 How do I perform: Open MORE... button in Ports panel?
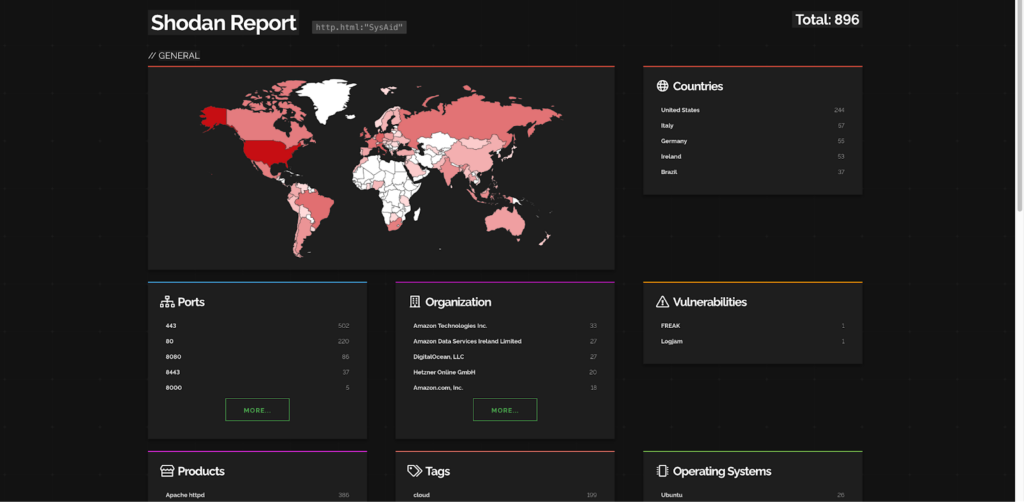[x=257, y=410]
